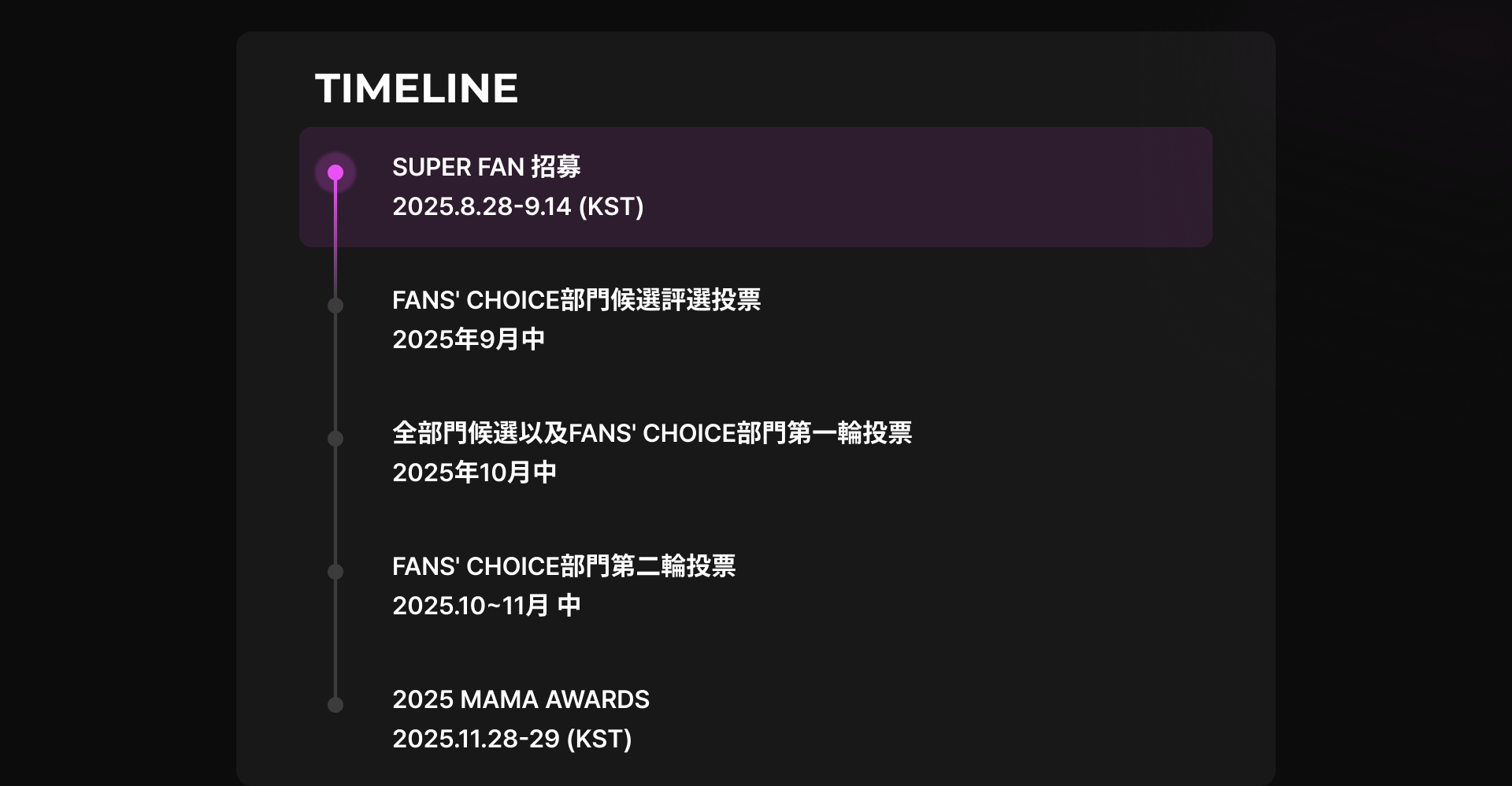
Task: Click the gray dot beside FANS' CHOICE部門候選評選投票
Action: tap(335, 306)
